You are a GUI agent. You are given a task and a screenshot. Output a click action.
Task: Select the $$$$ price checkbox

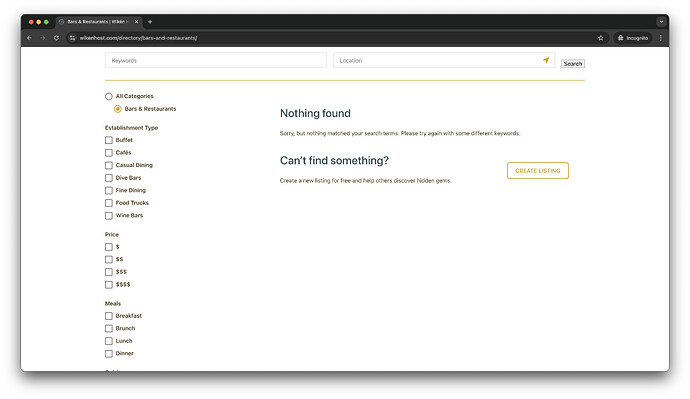point(109,285)
